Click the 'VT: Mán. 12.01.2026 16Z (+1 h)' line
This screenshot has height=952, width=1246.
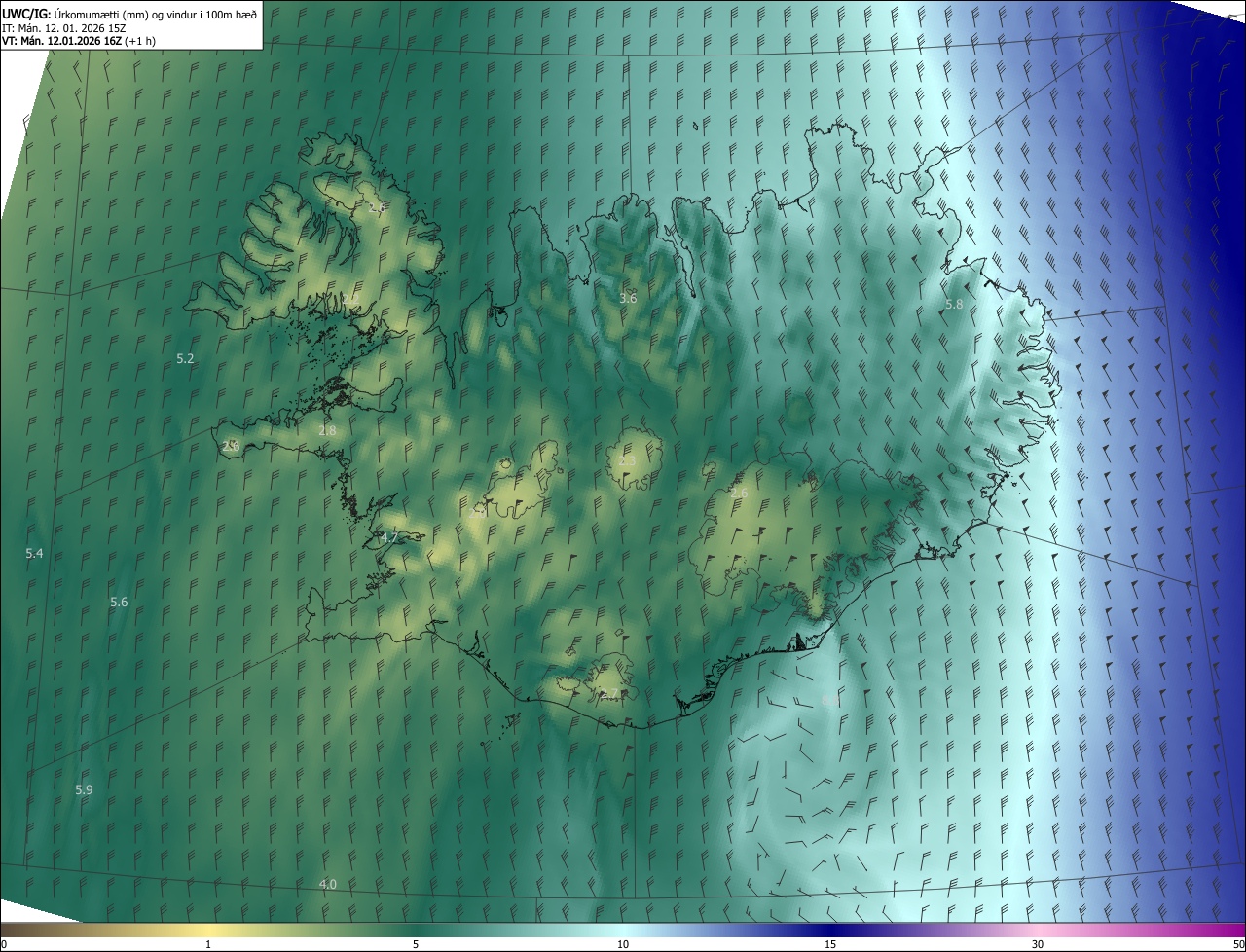79,41
